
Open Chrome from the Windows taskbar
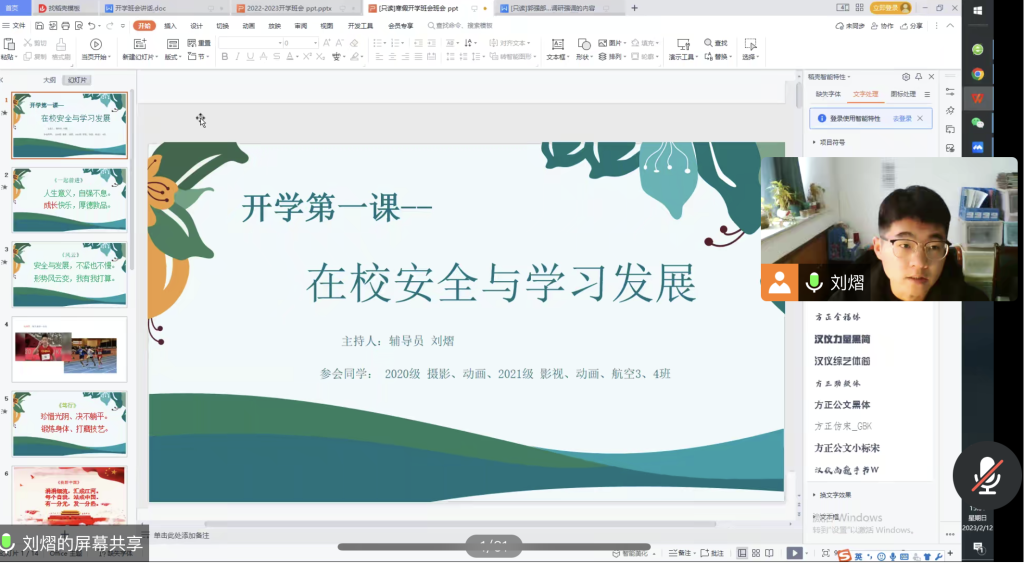coord(977,74)
